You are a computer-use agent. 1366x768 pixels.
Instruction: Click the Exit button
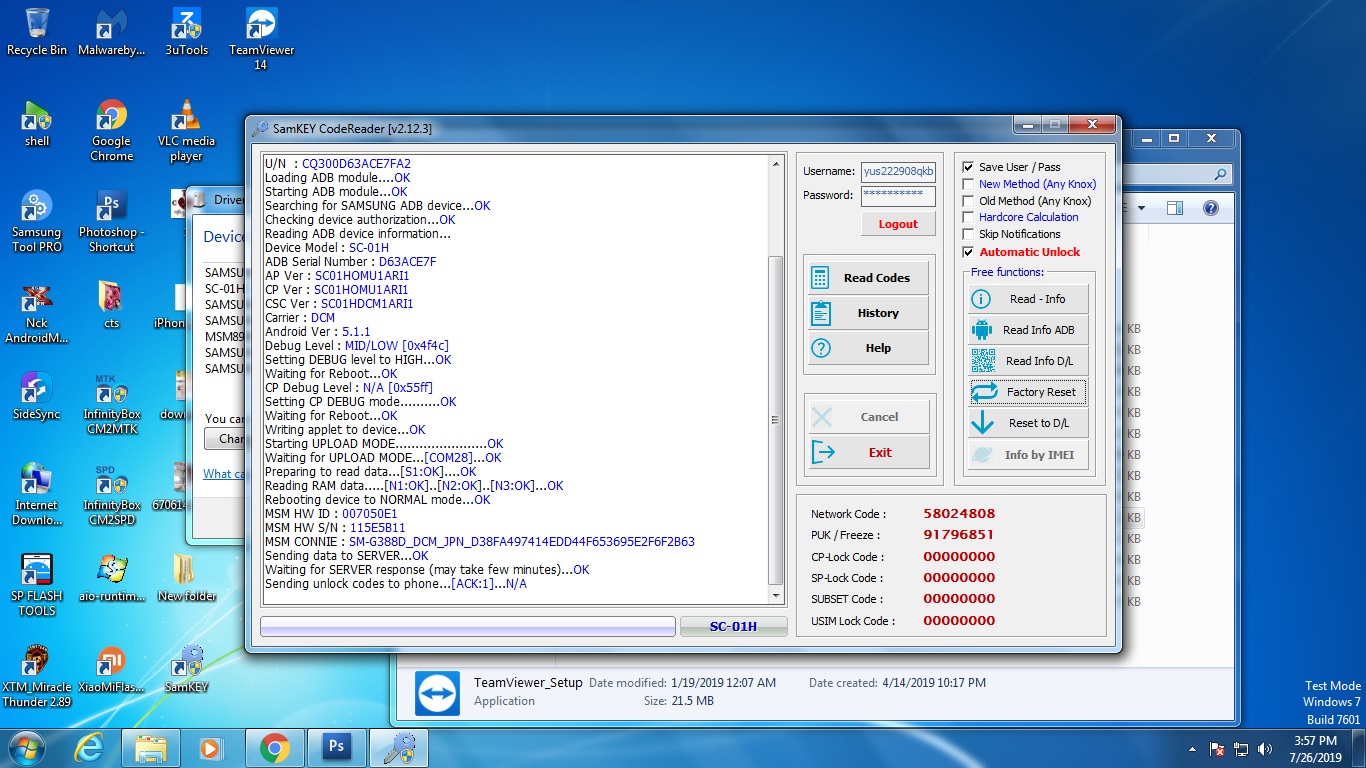868,452
